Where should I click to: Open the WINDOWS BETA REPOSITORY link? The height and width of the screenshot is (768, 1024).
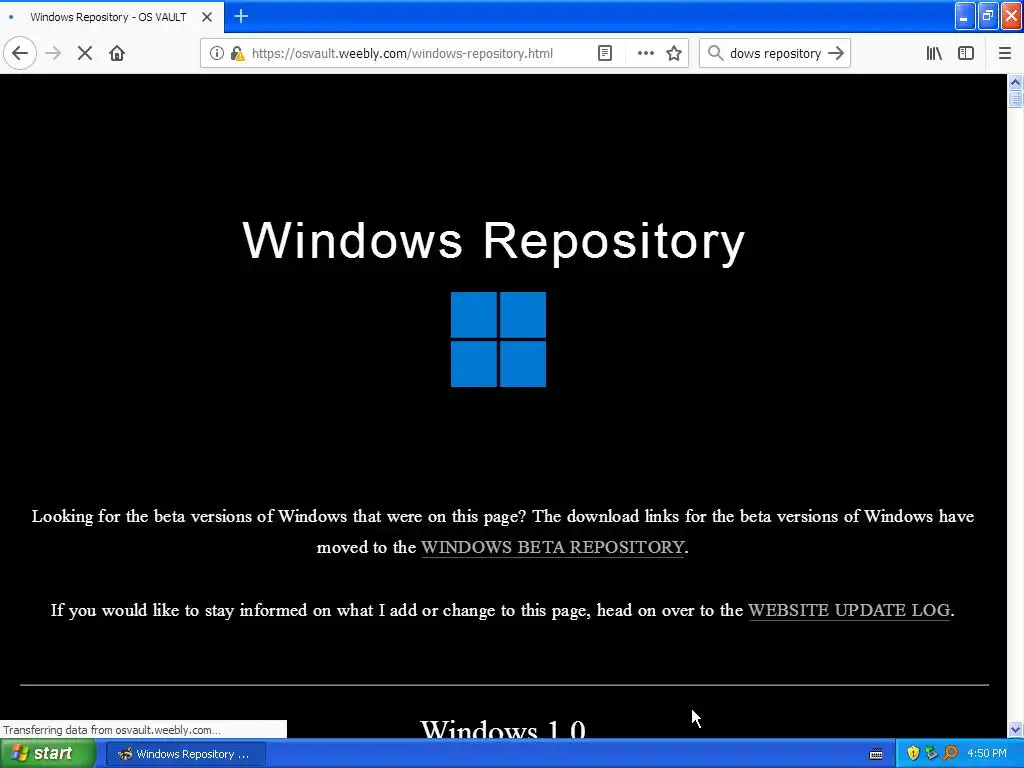(x=552, y=547)
